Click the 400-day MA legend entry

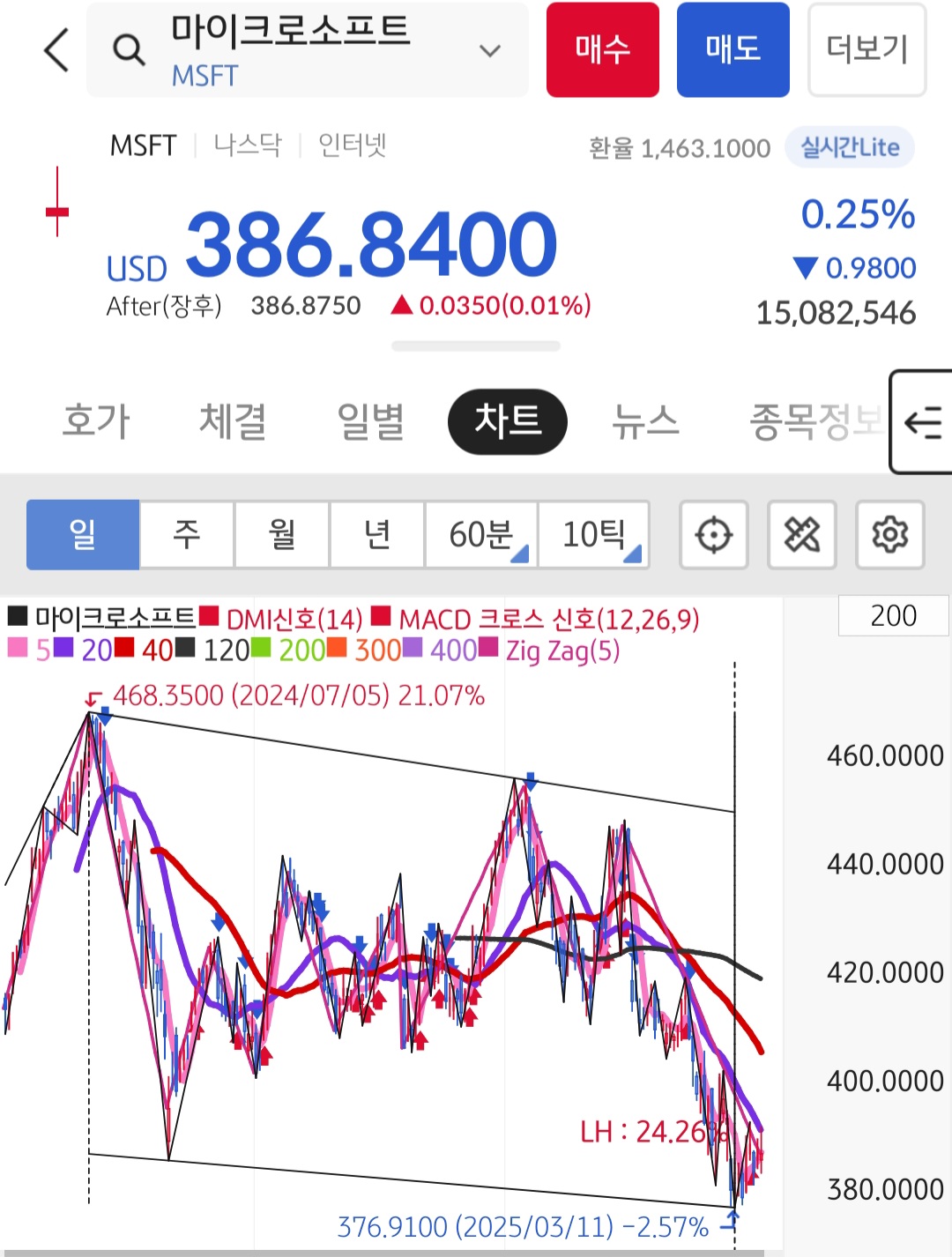[x=440, y=650]
